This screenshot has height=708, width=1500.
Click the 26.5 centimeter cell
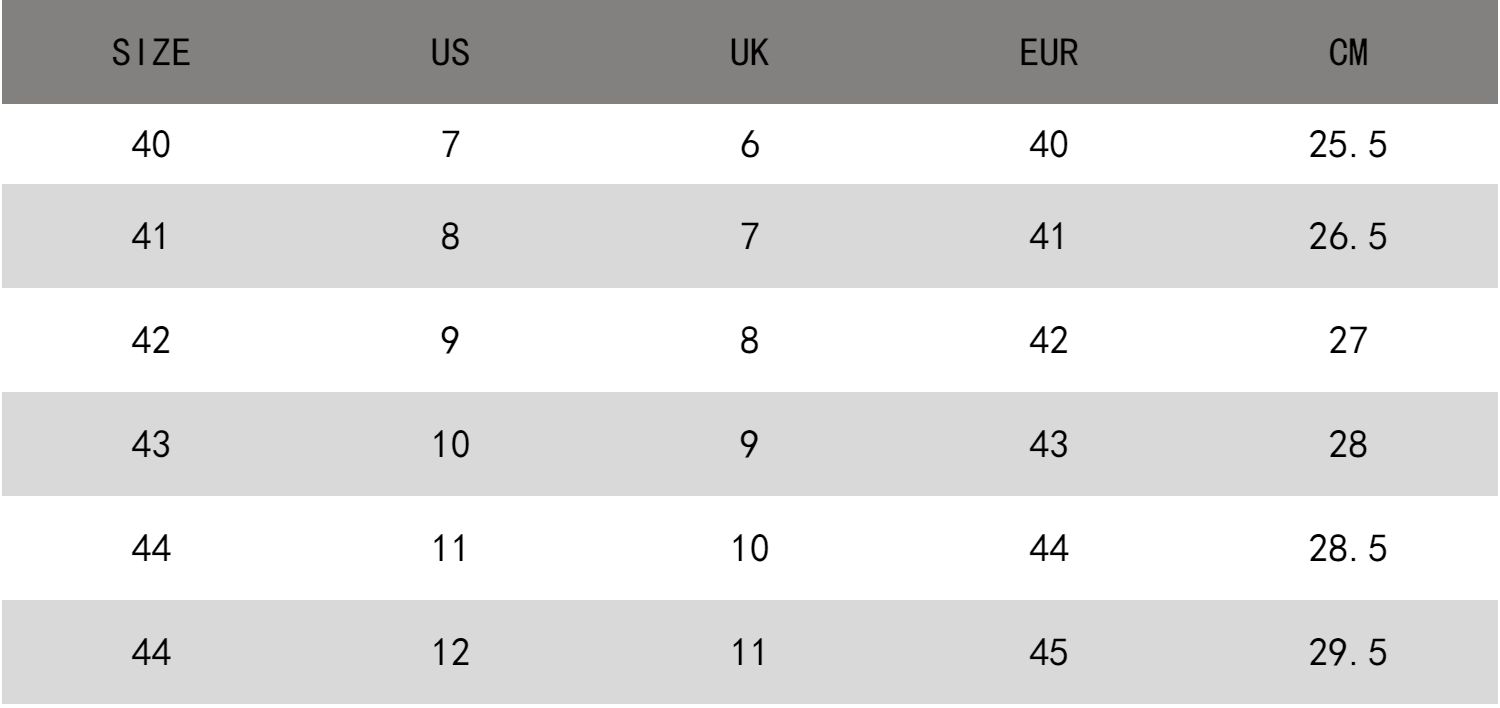[1349, 241]
